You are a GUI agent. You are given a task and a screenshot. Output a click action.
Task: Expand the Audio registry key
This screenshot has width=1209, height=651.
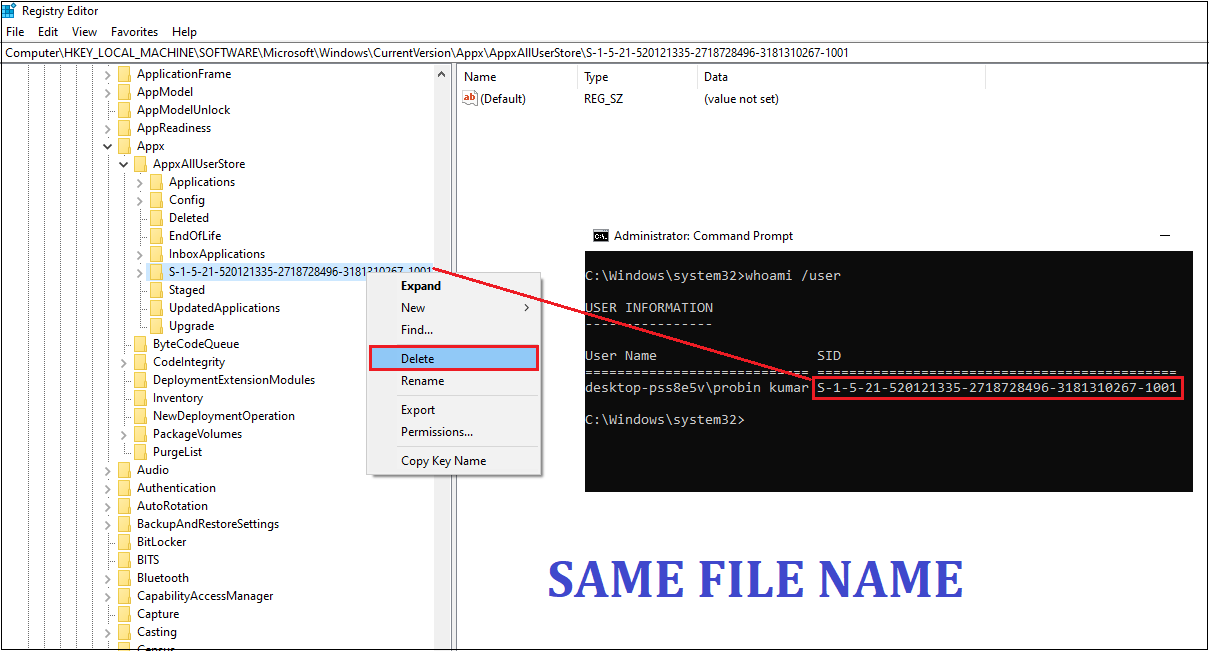pyautogui.click(x=110, y=469)
